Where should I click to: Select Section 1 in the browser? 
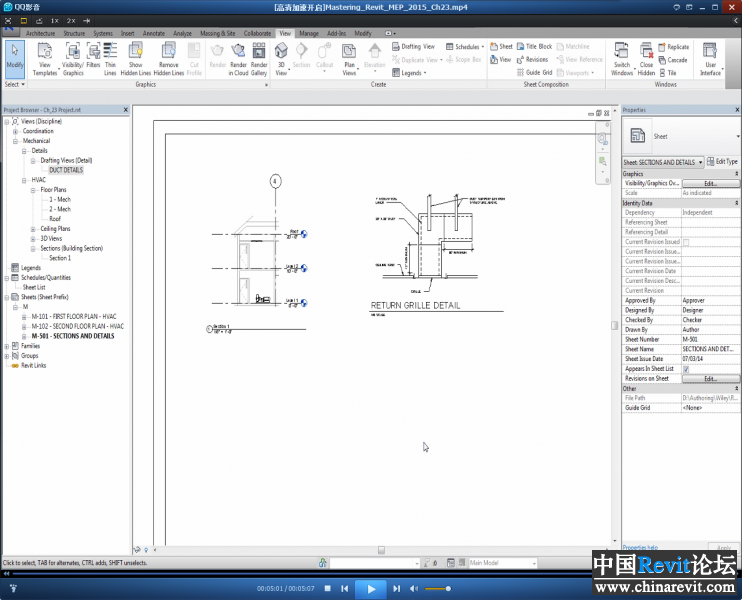60,258
